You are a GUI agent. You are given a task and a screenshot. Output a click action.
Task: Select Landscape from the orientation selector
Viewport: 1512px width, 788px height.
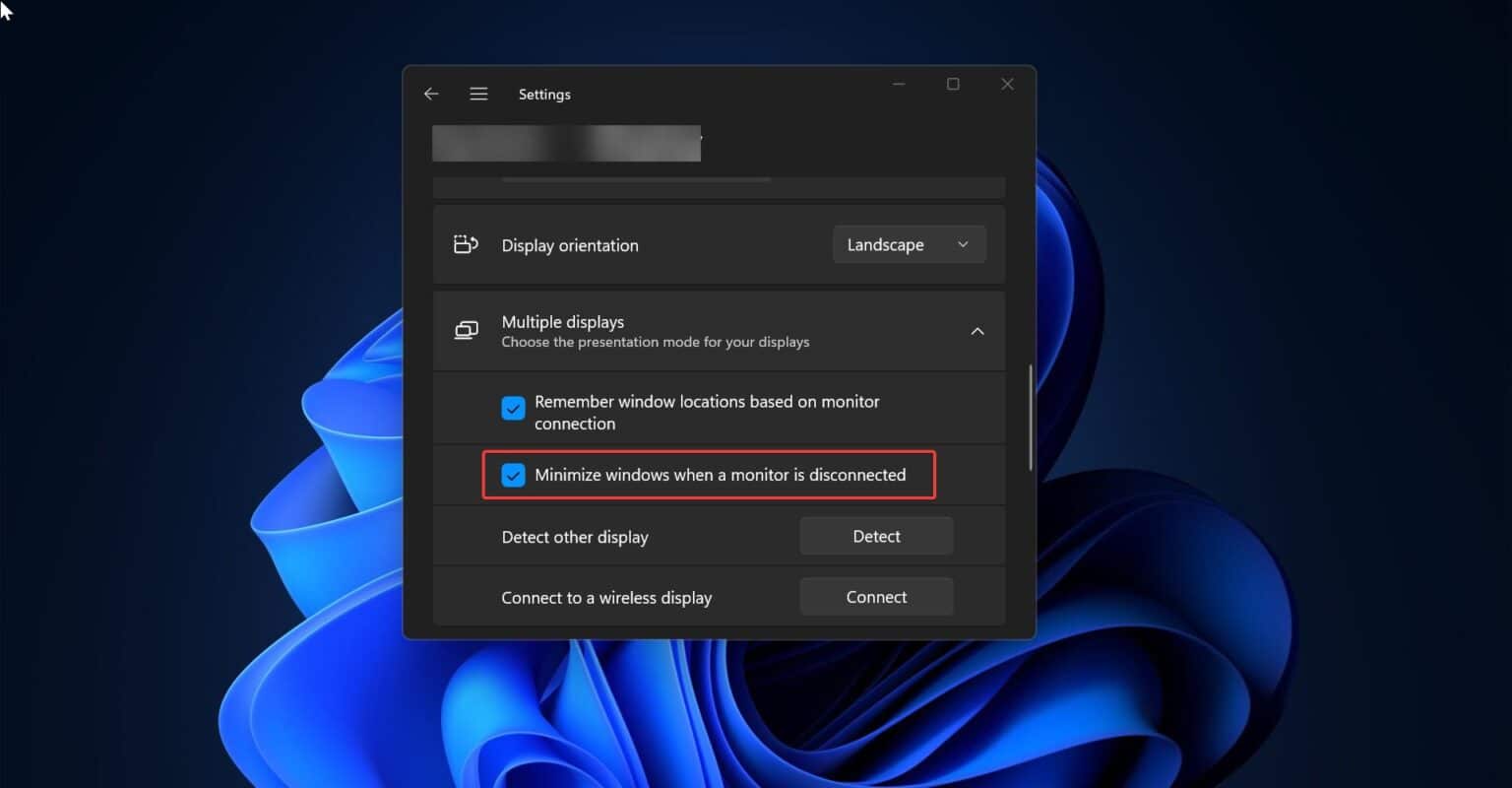point(908,244)
